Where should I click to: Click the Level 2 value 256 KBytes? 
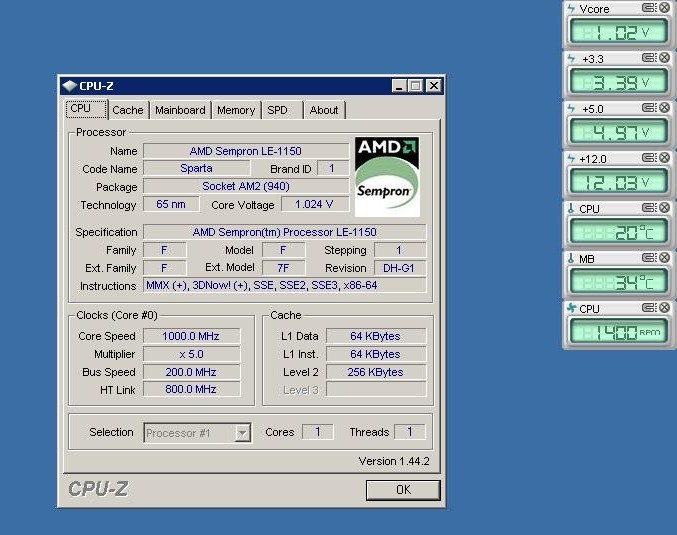[376, 372]
